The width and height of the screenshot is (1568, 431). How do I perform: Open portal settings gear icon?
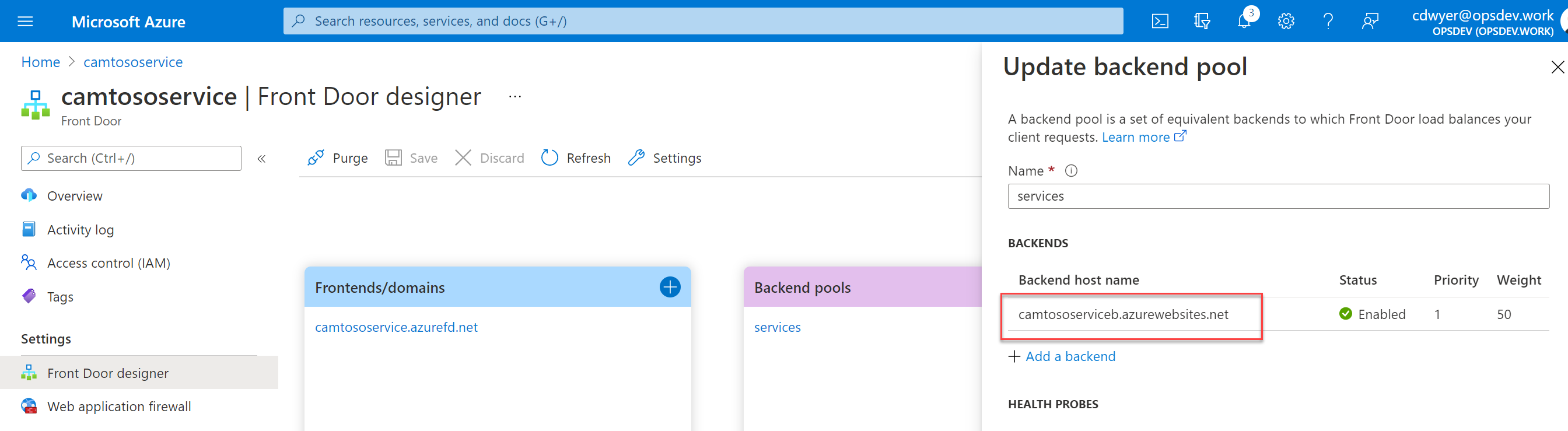click(1286, 22)
